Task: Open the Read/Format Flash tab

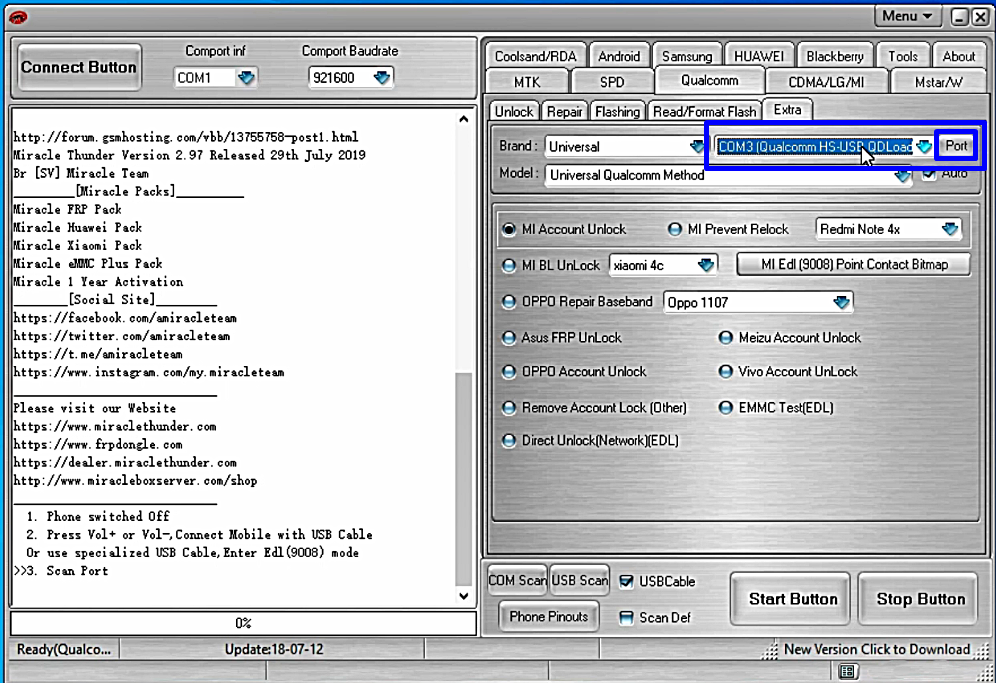Action: click(704, 111)
